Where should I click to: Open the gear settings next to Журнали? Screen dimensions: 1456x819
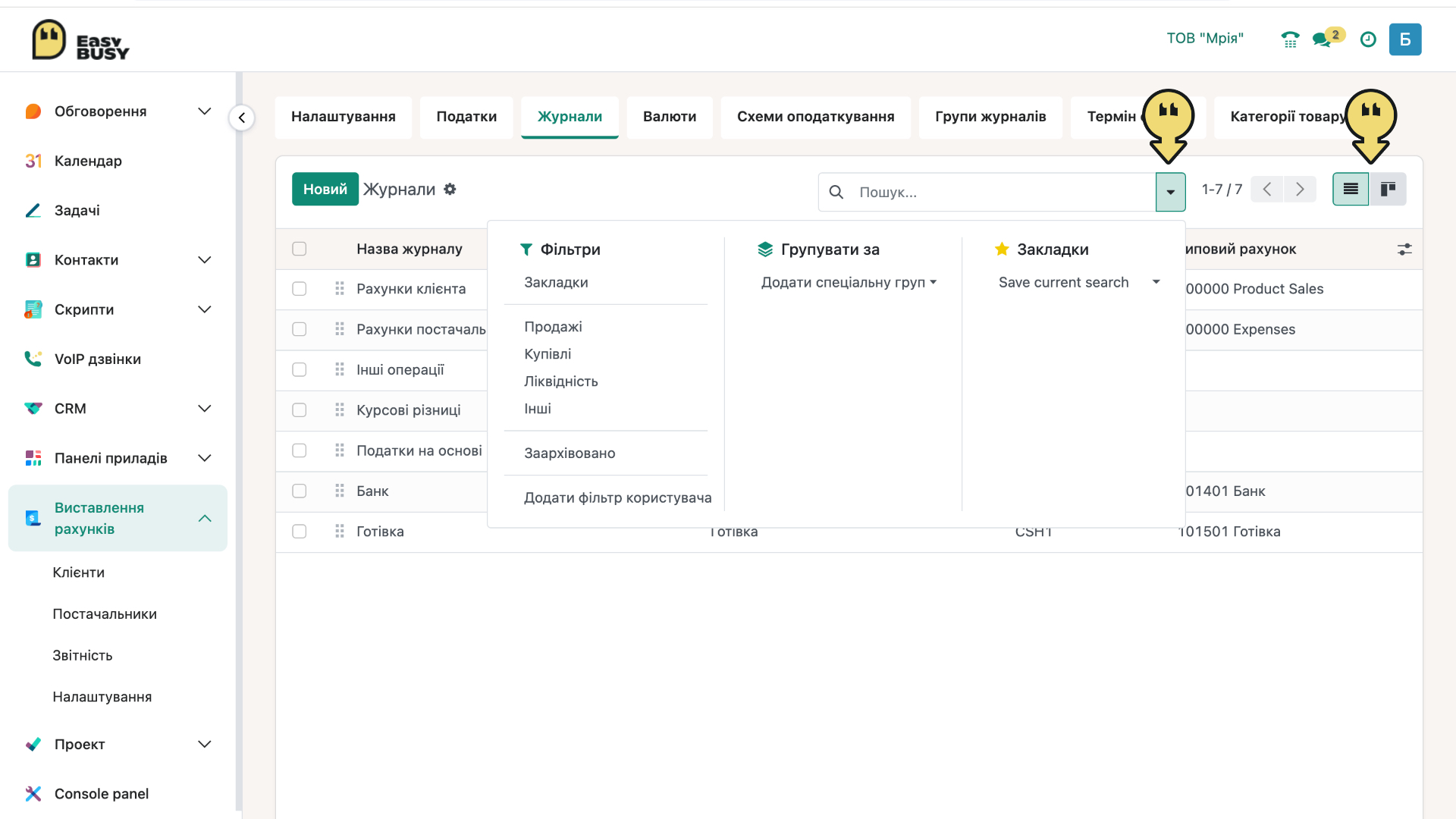pos(450,189)
